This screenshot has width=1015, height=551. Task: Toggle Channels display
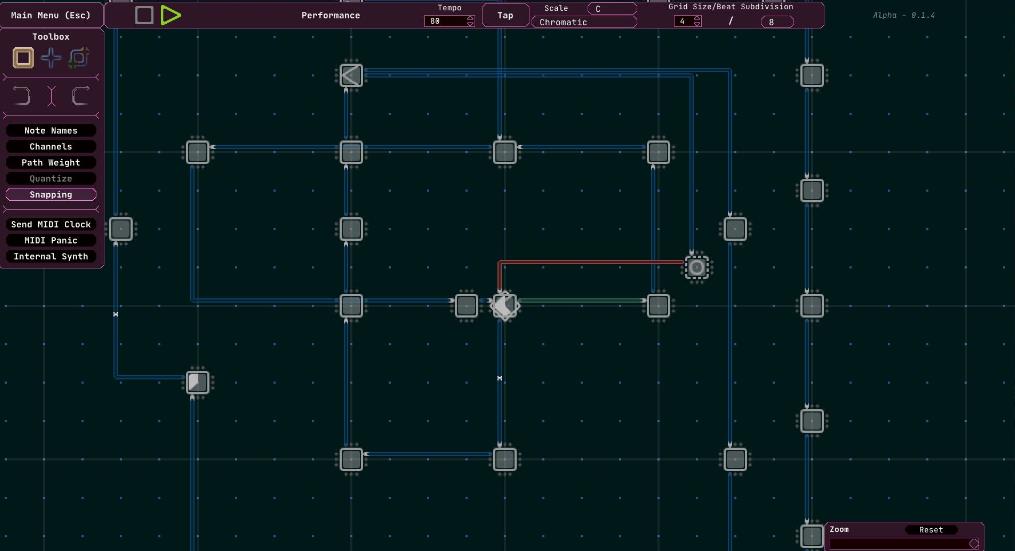51,147
